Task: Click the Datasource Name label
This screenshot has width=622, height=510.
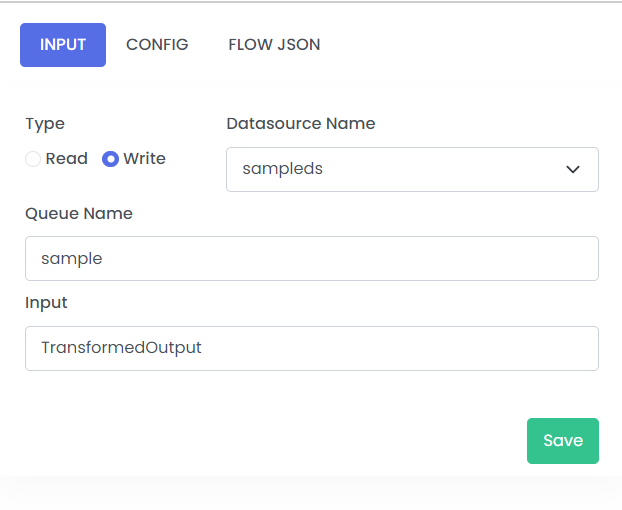Action: pos(301,124)
